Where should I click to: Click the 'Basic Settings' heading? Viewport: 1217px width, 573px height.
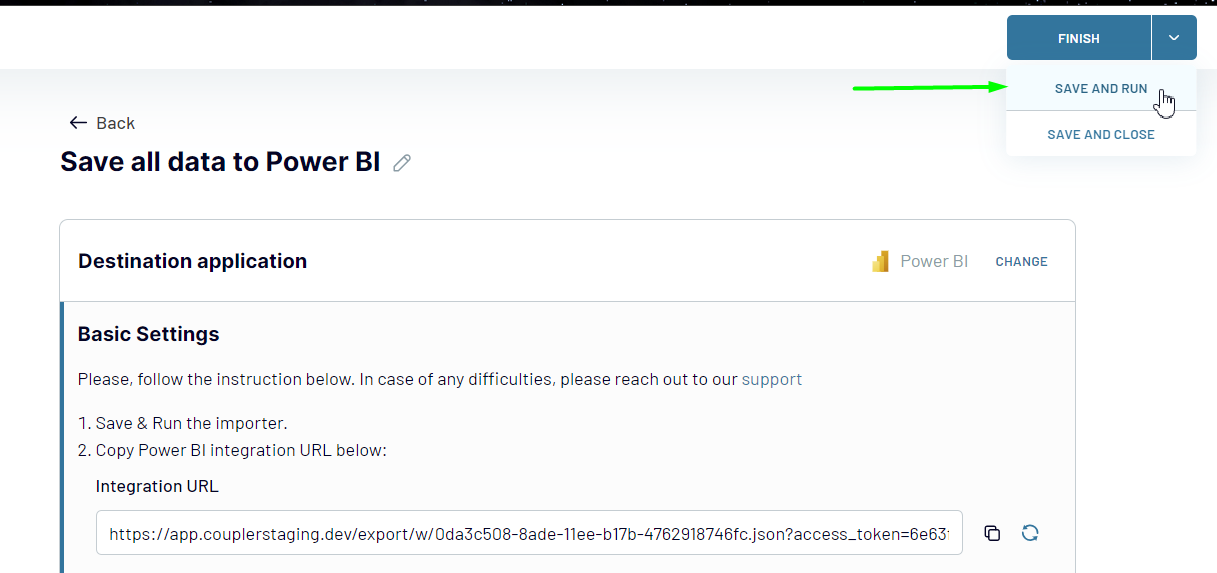(148, 334)
